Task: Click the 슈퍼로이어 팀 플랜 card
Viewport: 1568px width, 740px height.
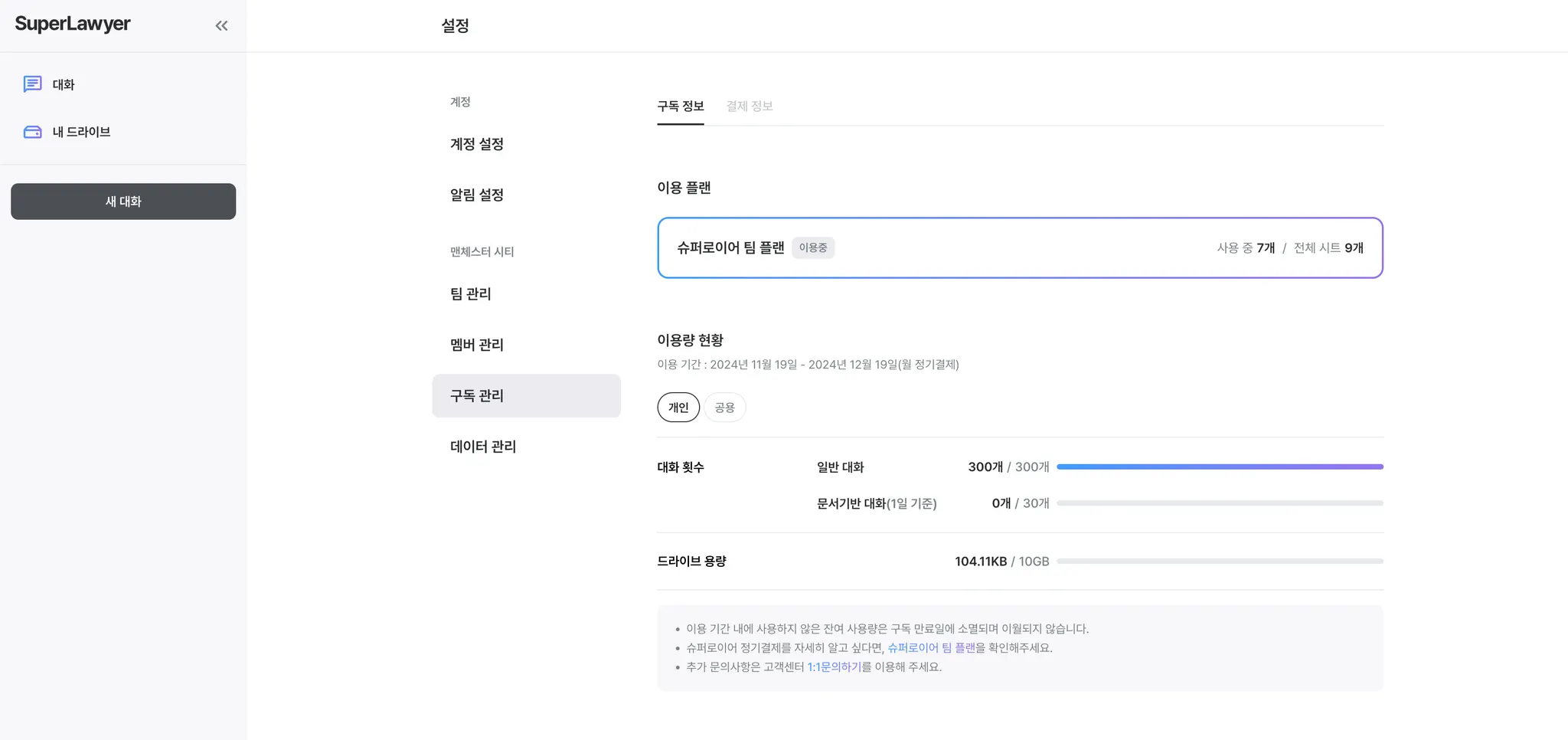Action: click(x=1019, y=247)
